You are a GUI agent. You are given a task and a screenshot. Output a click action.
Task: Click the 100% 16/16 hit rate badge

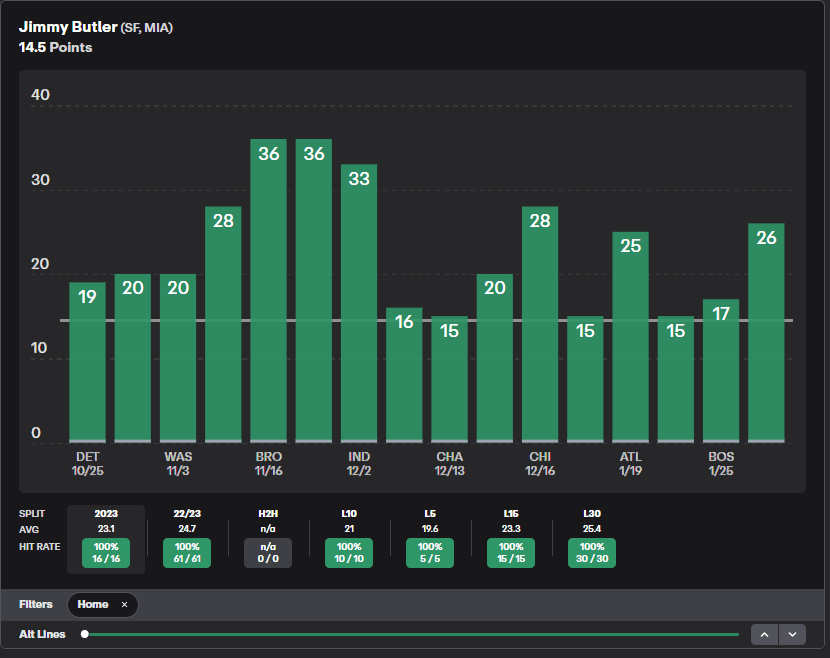[106, 553]
